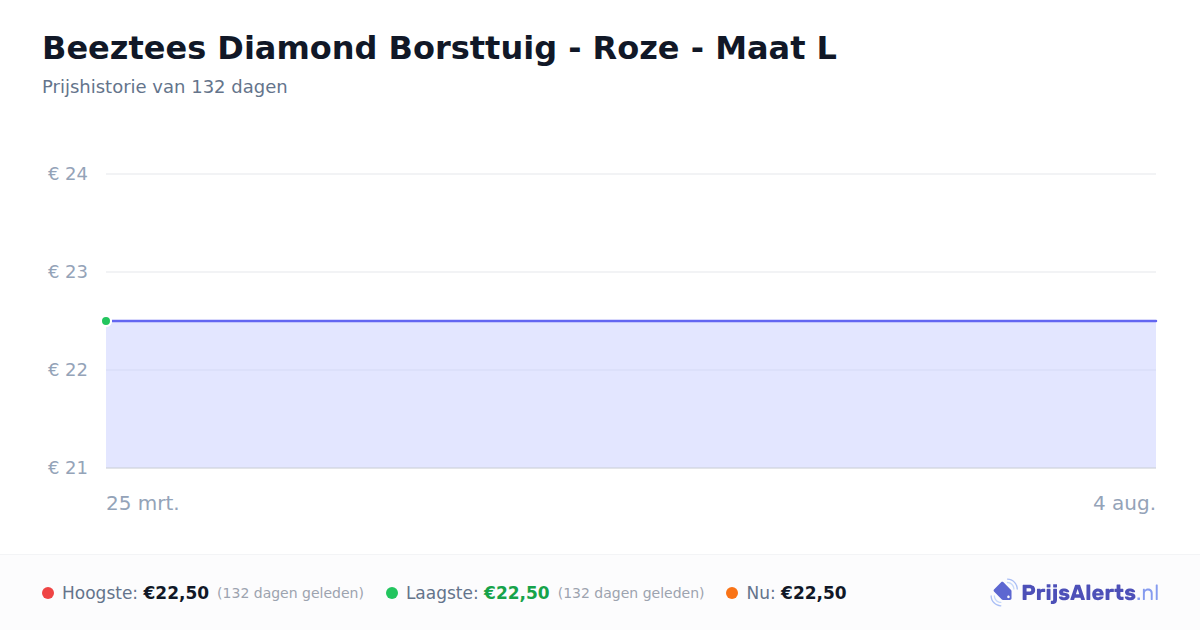Click the € 23 axis label

click(68, 272)
